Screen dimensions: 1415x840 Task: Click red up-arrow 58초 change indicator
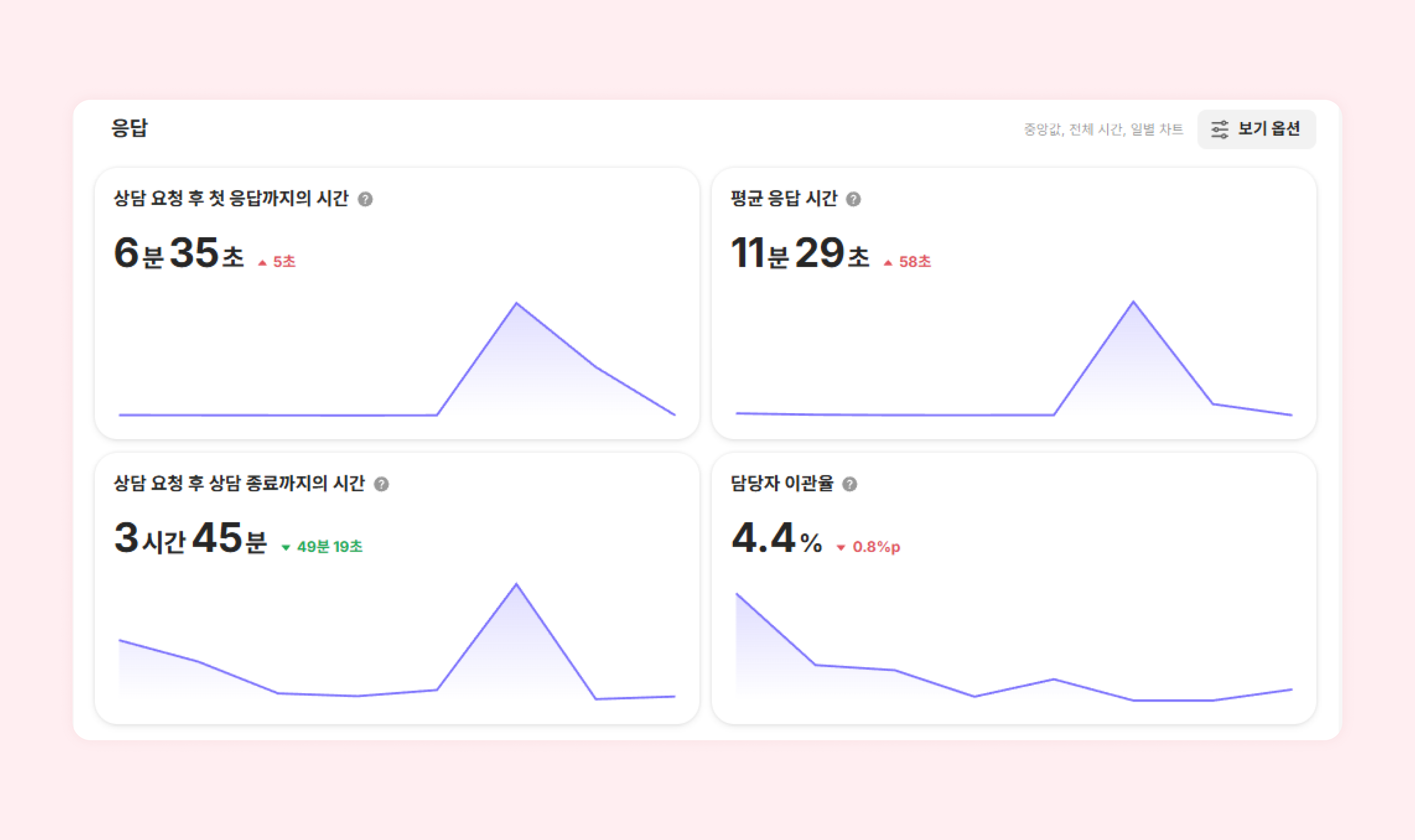tap(908, 262)
